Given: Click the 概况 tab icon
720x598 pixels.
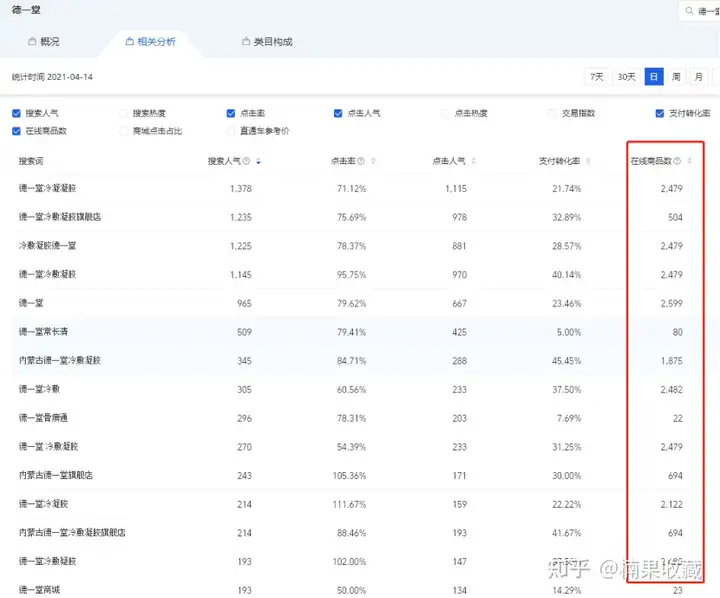Looking at the screenshot, I should [x=32, y=42].
